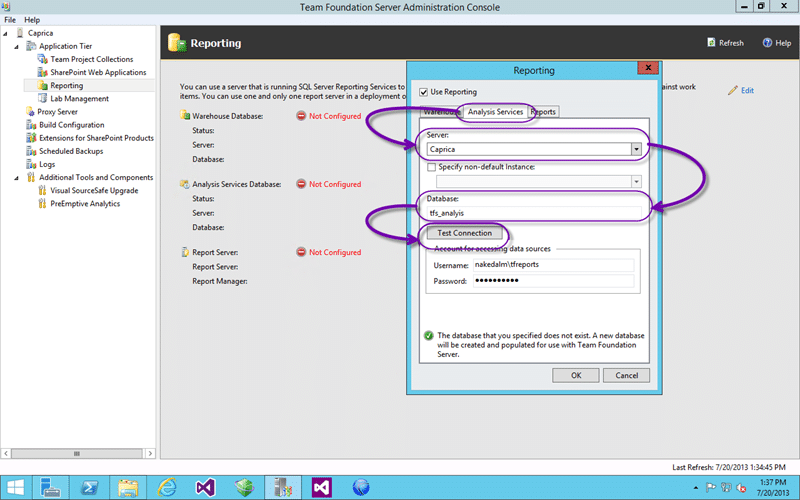The width and height of the screenshot is (800, 500).
Task: Click the Reporting node icon in tree
Action: point(42,85)
